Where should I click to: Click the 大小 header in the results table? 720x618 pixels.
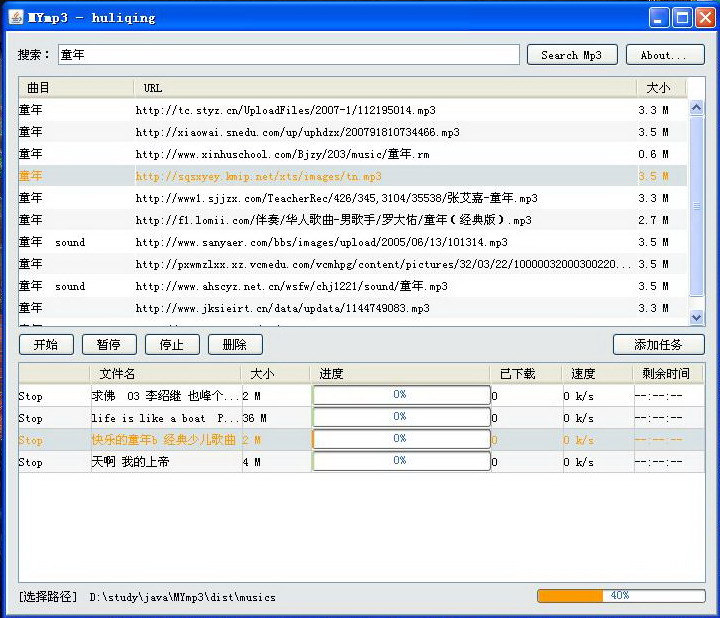661,88
